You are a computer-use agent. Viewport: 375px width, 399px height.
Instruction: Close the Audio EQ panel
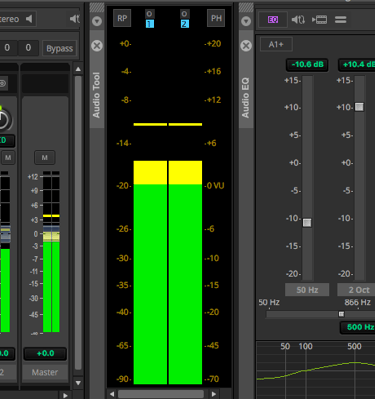pos(246,45)
